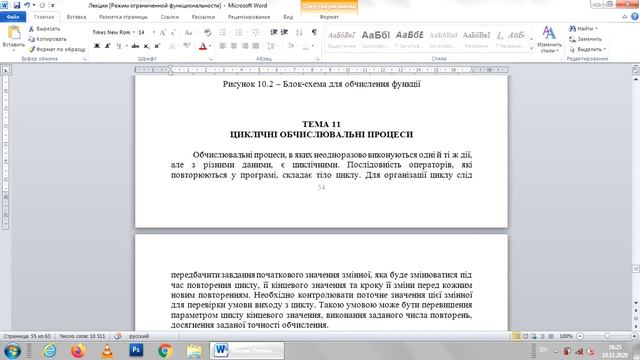Switch to the Вставка (Insert) tab
The height and width of the screenshot is (360, 640).
[x=76, y=17]
